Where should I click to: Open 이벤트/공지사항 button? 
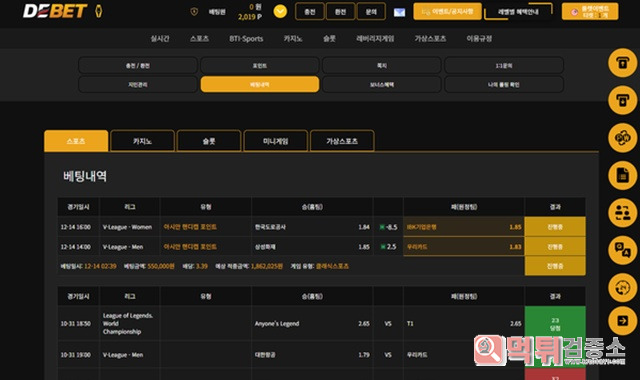coord(447,11)
